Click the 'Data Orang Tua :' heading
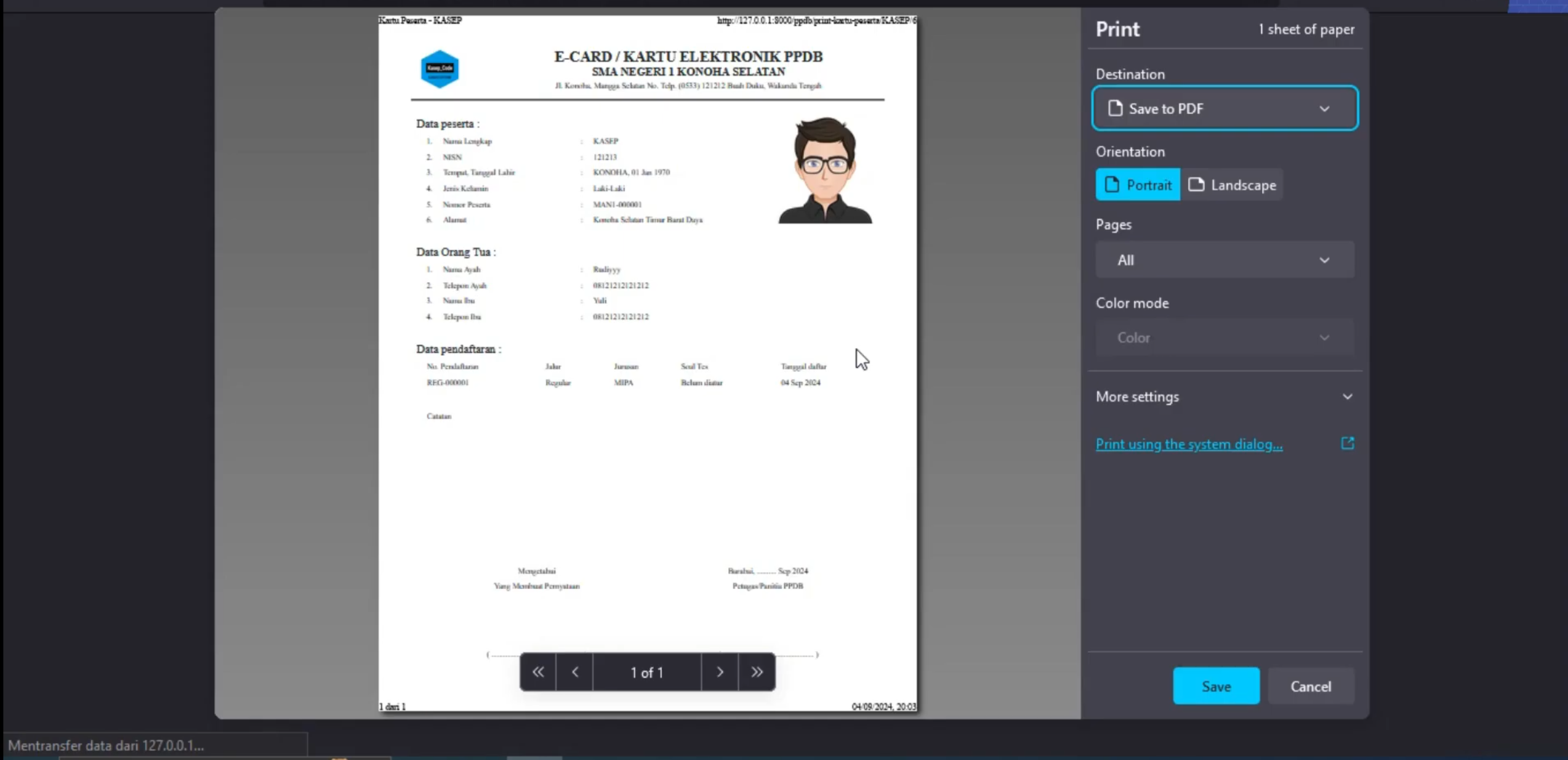 click(456, 252)
